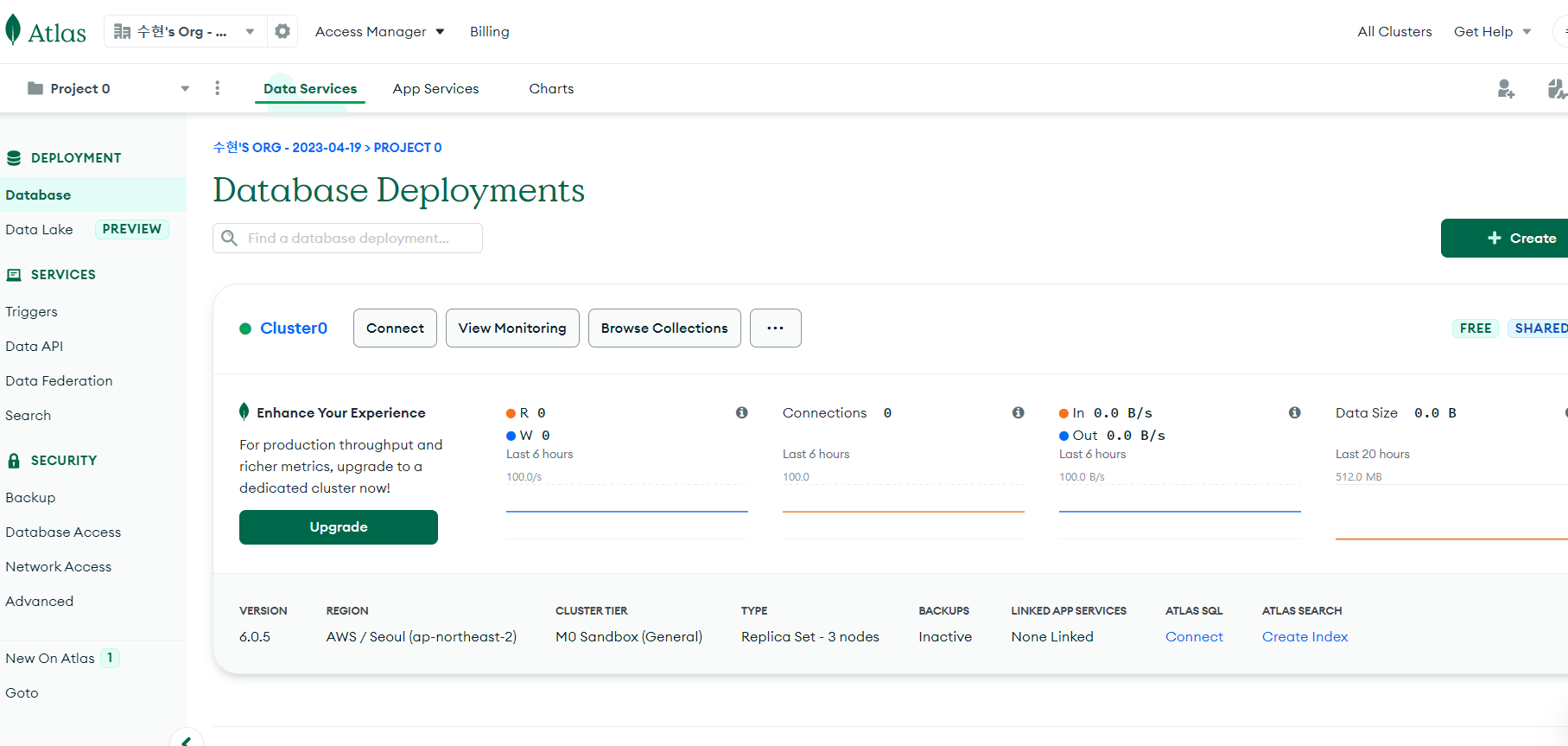Open Triggers in the sidebar
Viewport: 1568px width, 746px height.
32,311
